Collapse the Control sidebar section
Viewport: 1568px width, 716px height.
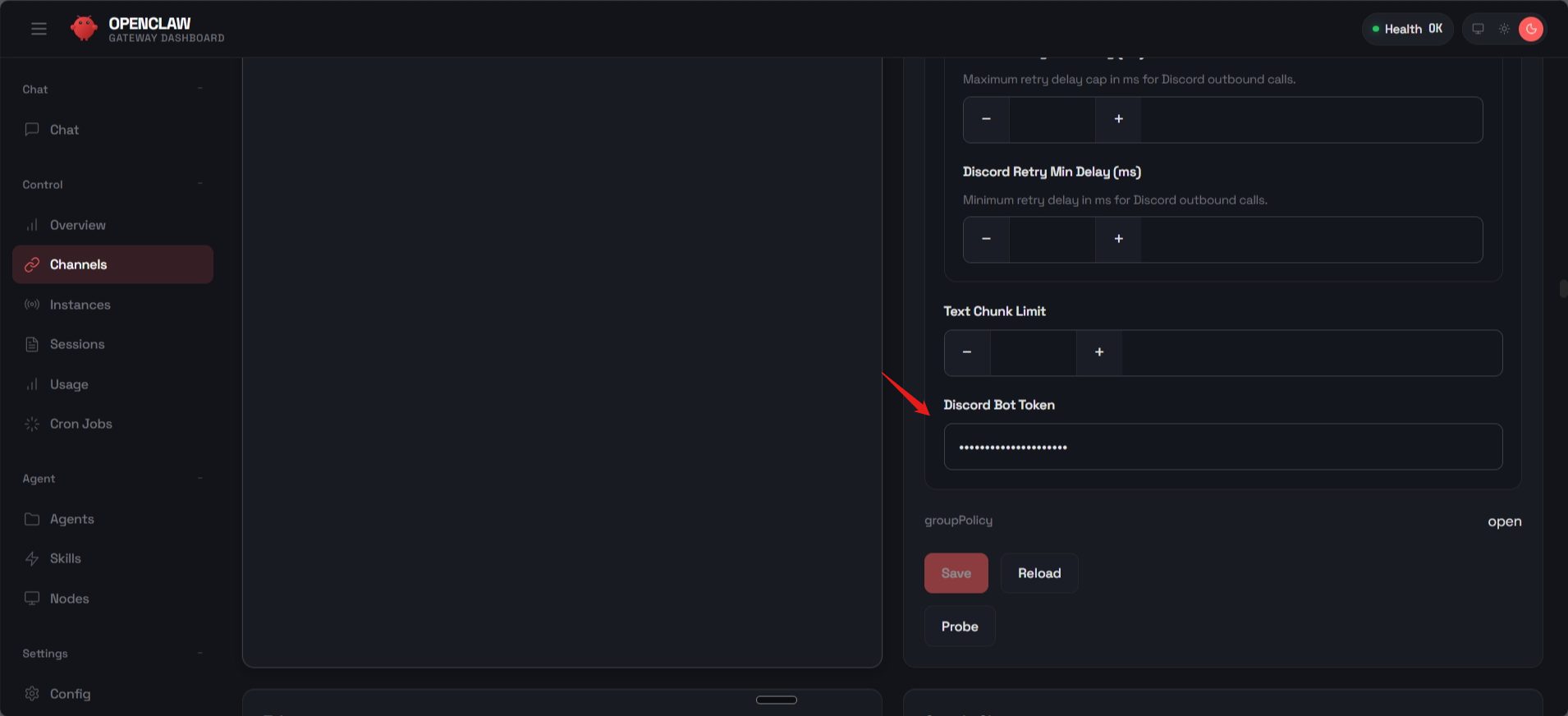[199, 184]
